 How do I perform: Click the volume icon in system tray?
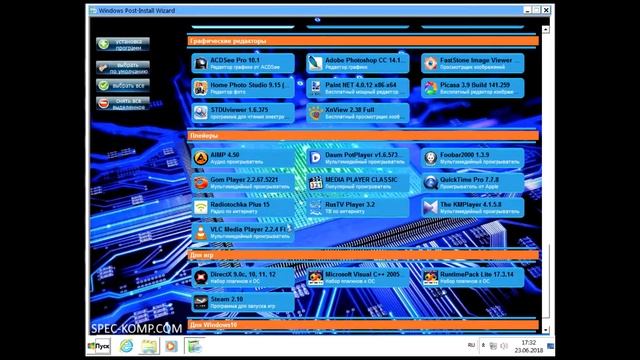coord(504,346)
